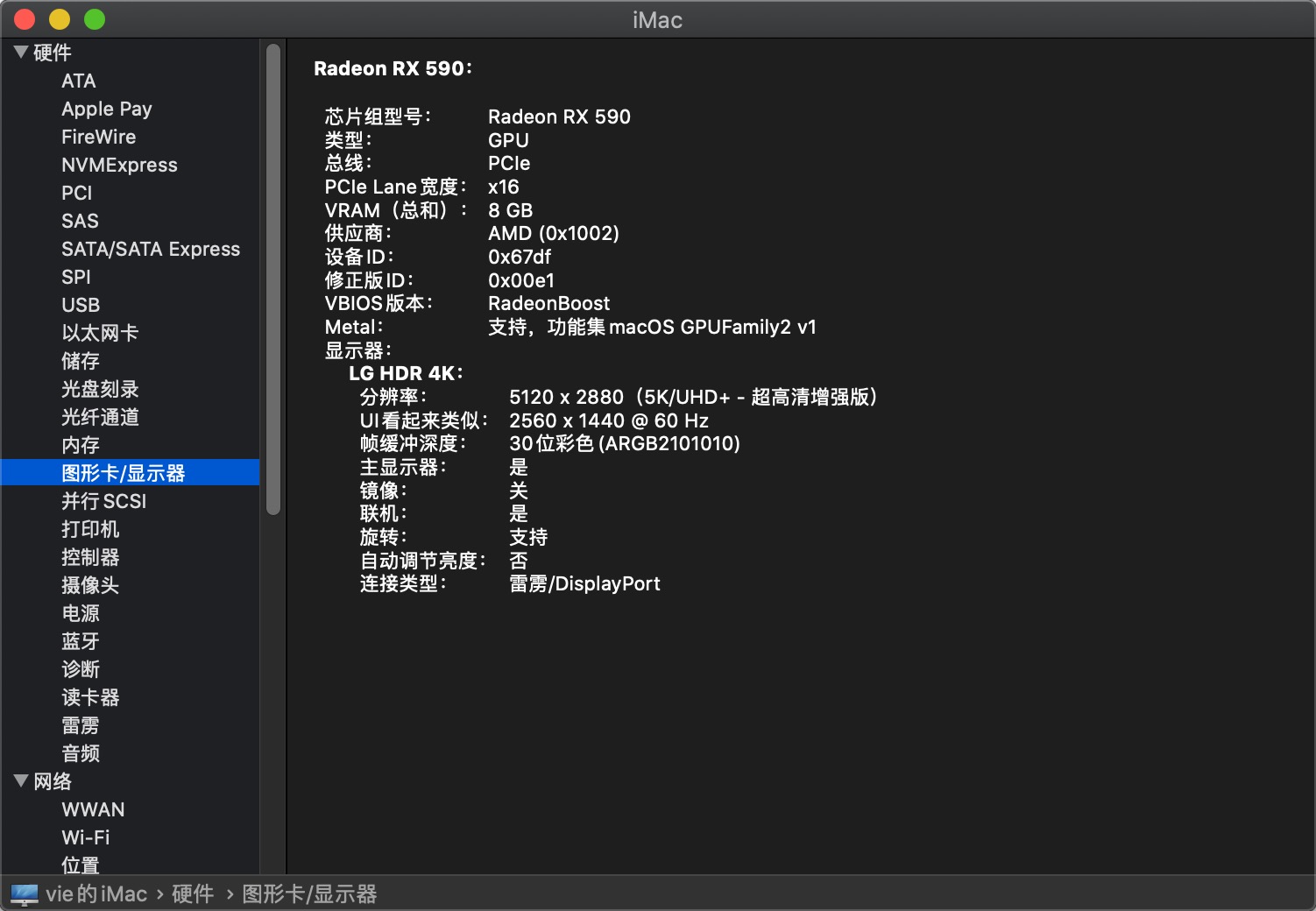This screenshot has width=1316, height=911.
Task: Select the 硬件 category header
Action: point(53,53)
